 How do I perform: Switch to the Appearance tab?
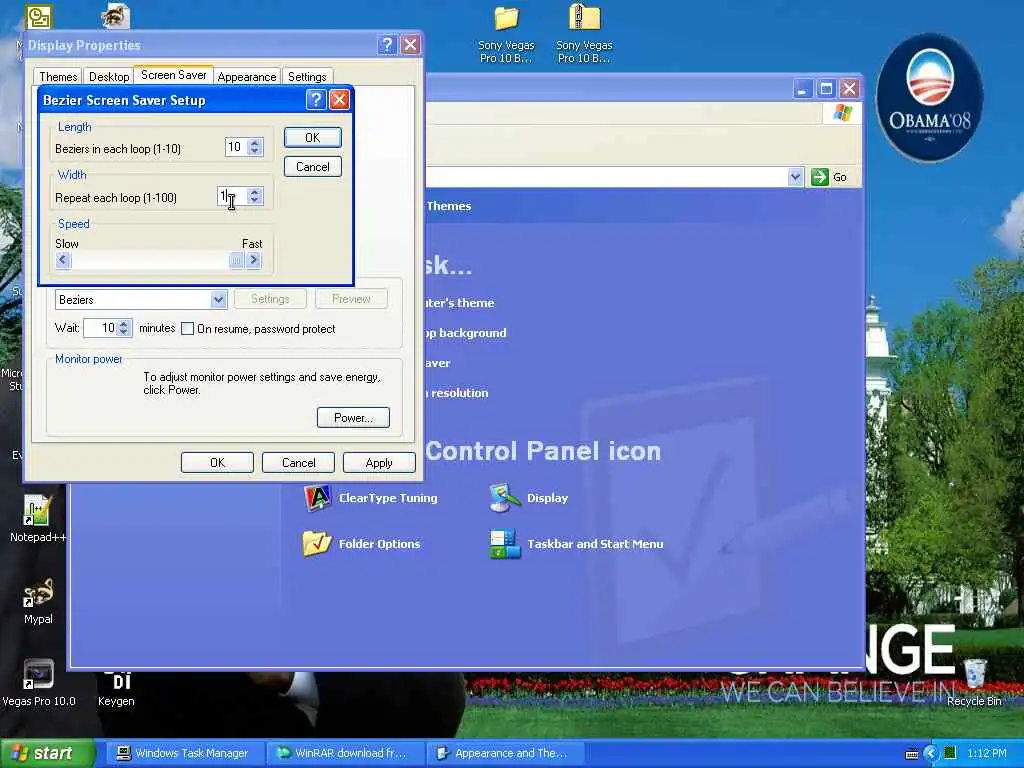coord(247,76)
